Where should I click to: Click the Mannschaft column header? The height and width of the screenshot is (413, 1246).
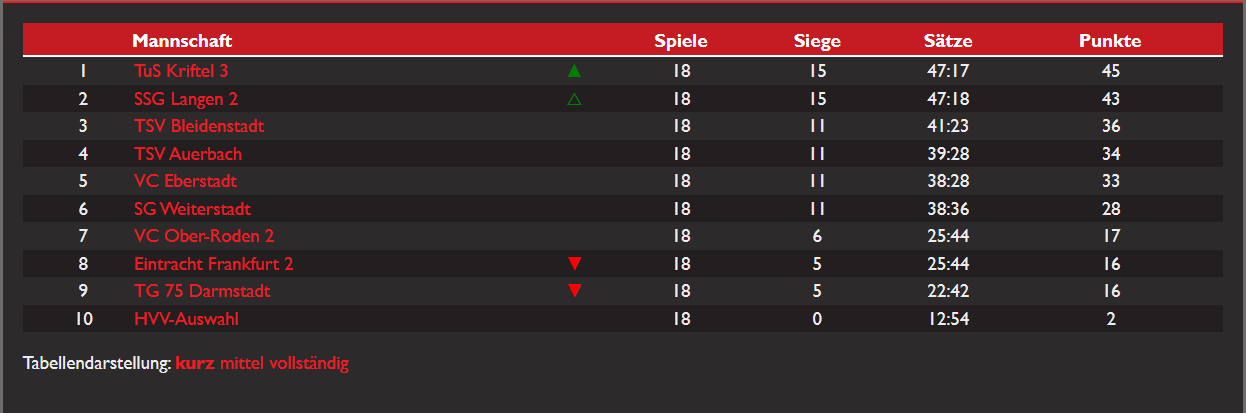(182, 41)
